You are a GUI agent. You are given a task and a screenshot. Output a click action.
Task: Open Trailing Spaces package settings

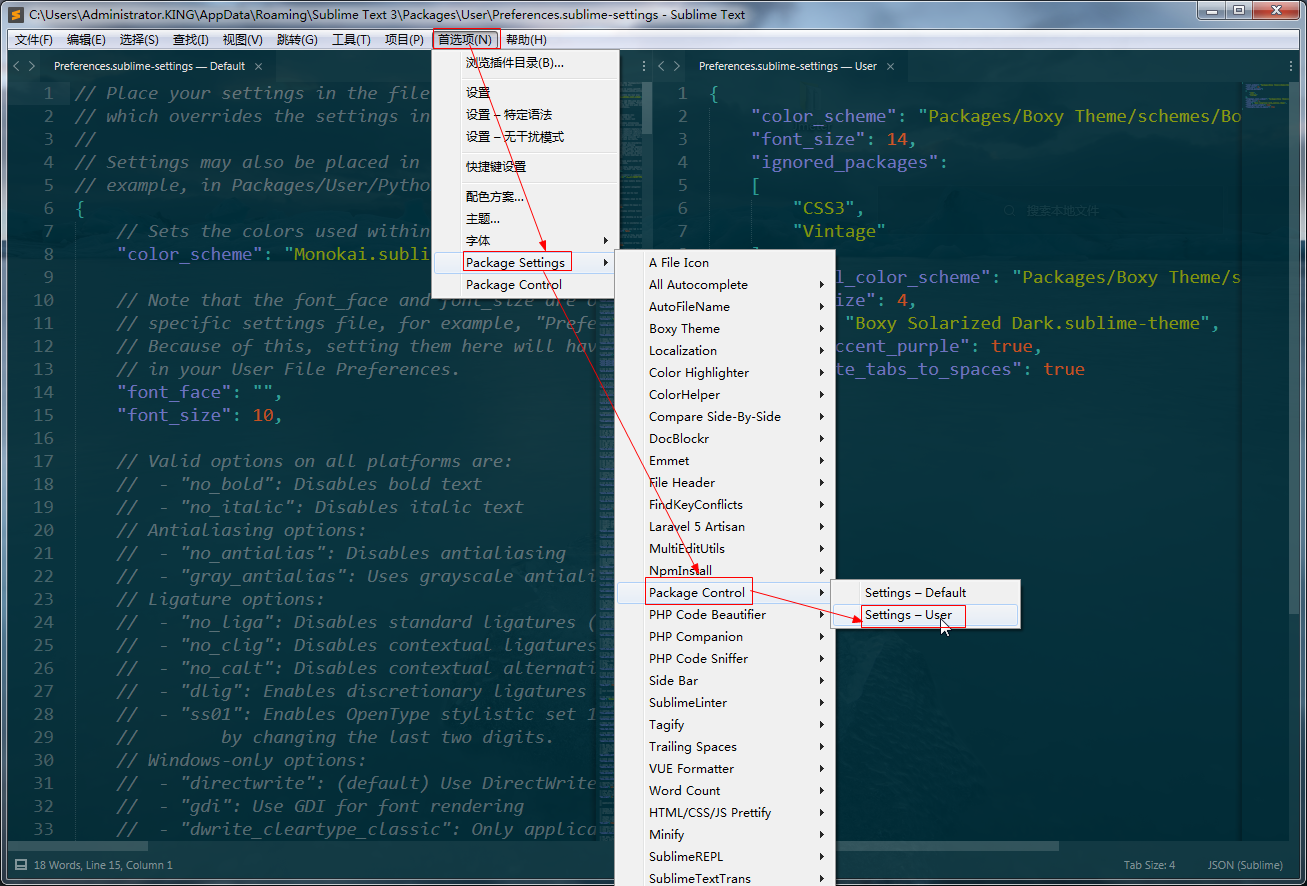tap(723, 746)
